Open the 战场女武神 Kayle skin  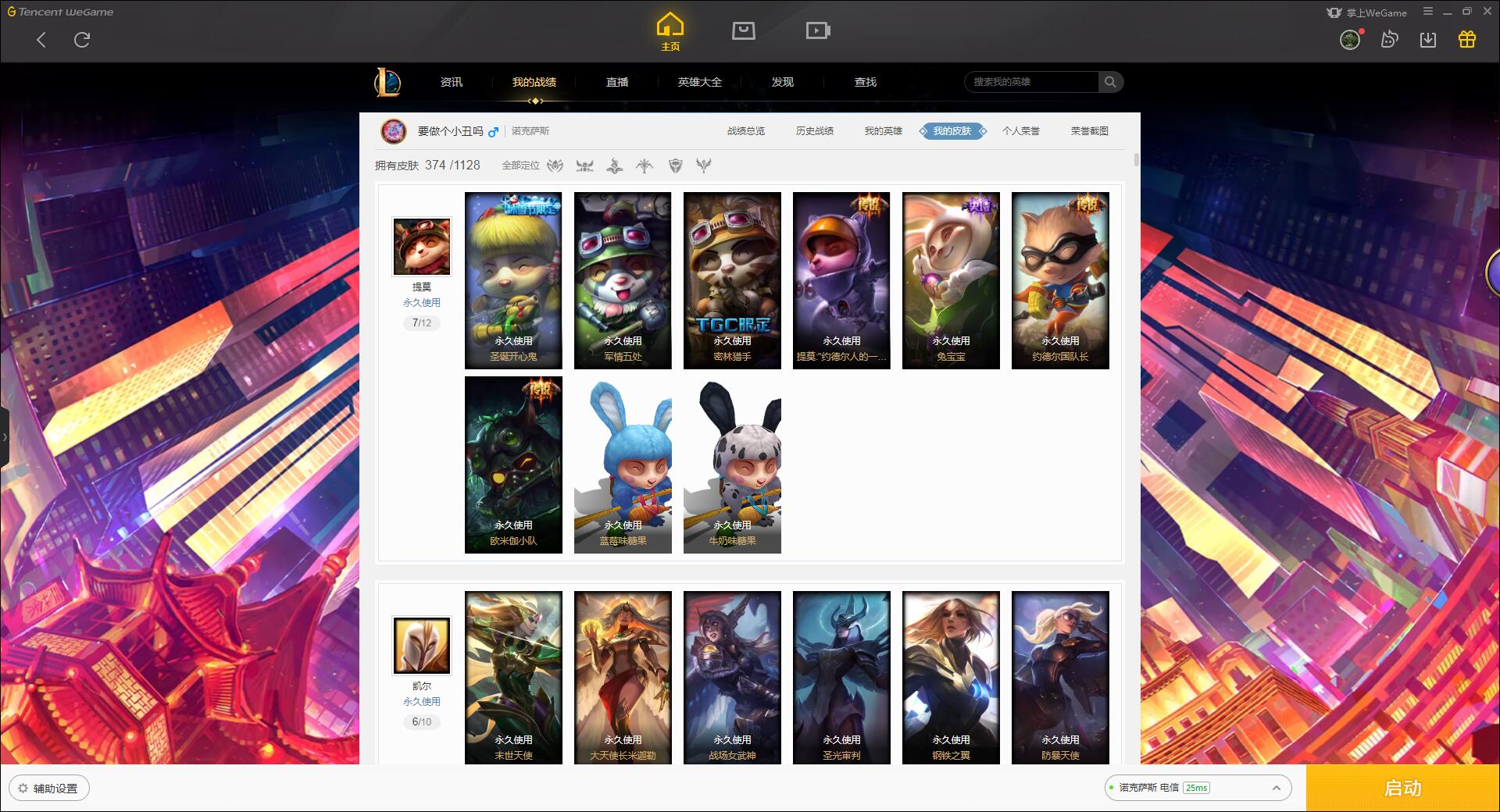pos(732,677)
